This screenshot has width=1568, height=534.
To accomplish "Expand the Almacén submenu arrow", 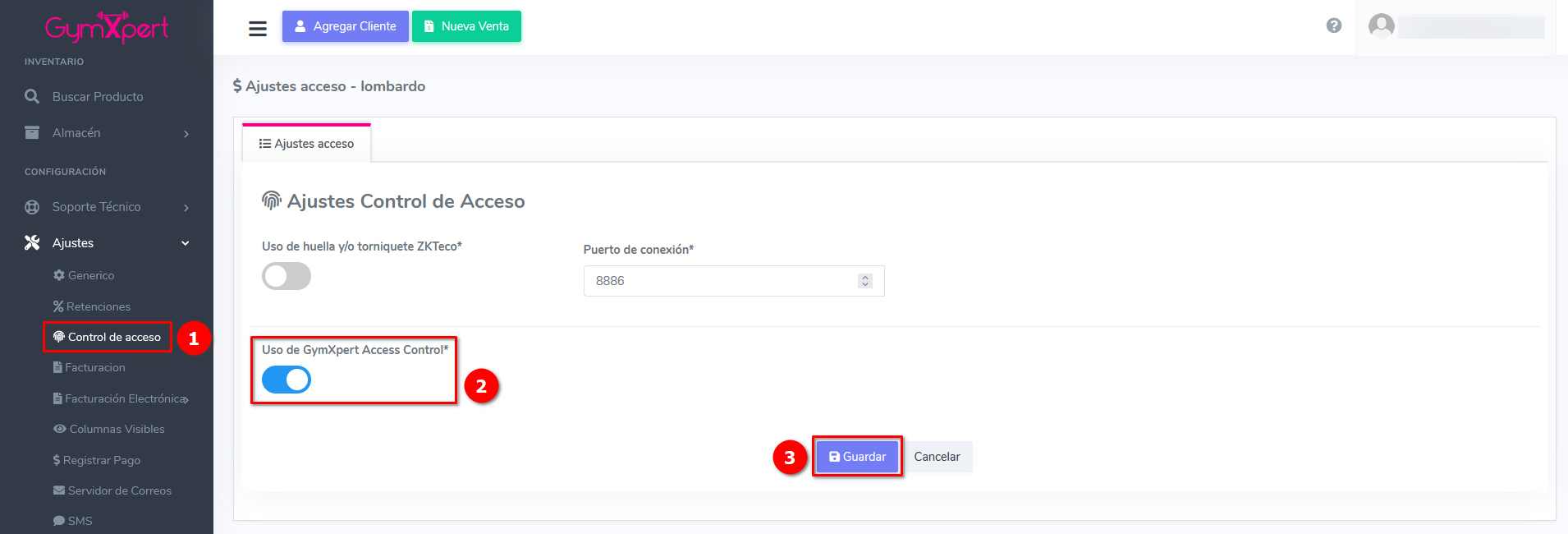I will [x=186, y=134].
